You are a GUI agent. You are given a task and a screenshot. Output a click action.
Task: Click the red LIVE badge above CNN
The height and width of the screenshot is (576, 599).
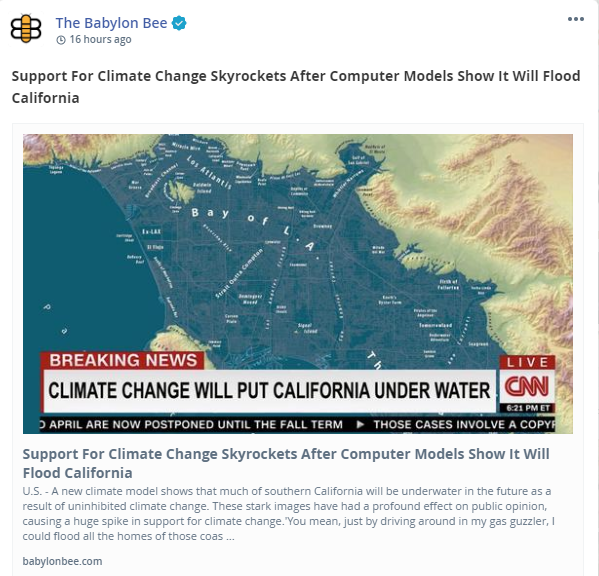click(528, 362)
